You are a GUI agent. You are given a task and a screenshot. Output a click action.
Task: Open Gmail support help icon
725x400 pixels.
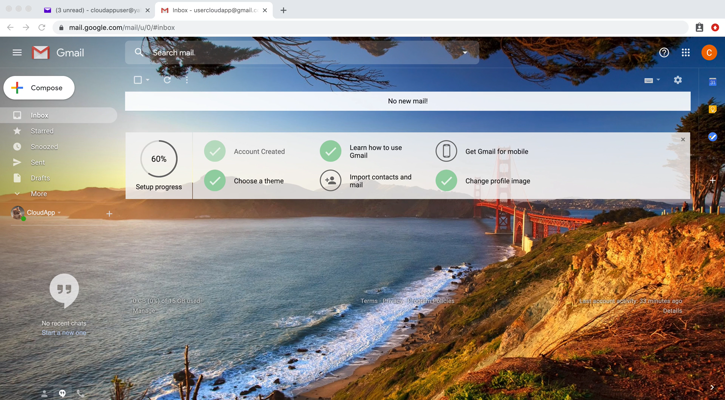[x=663, y=53]
